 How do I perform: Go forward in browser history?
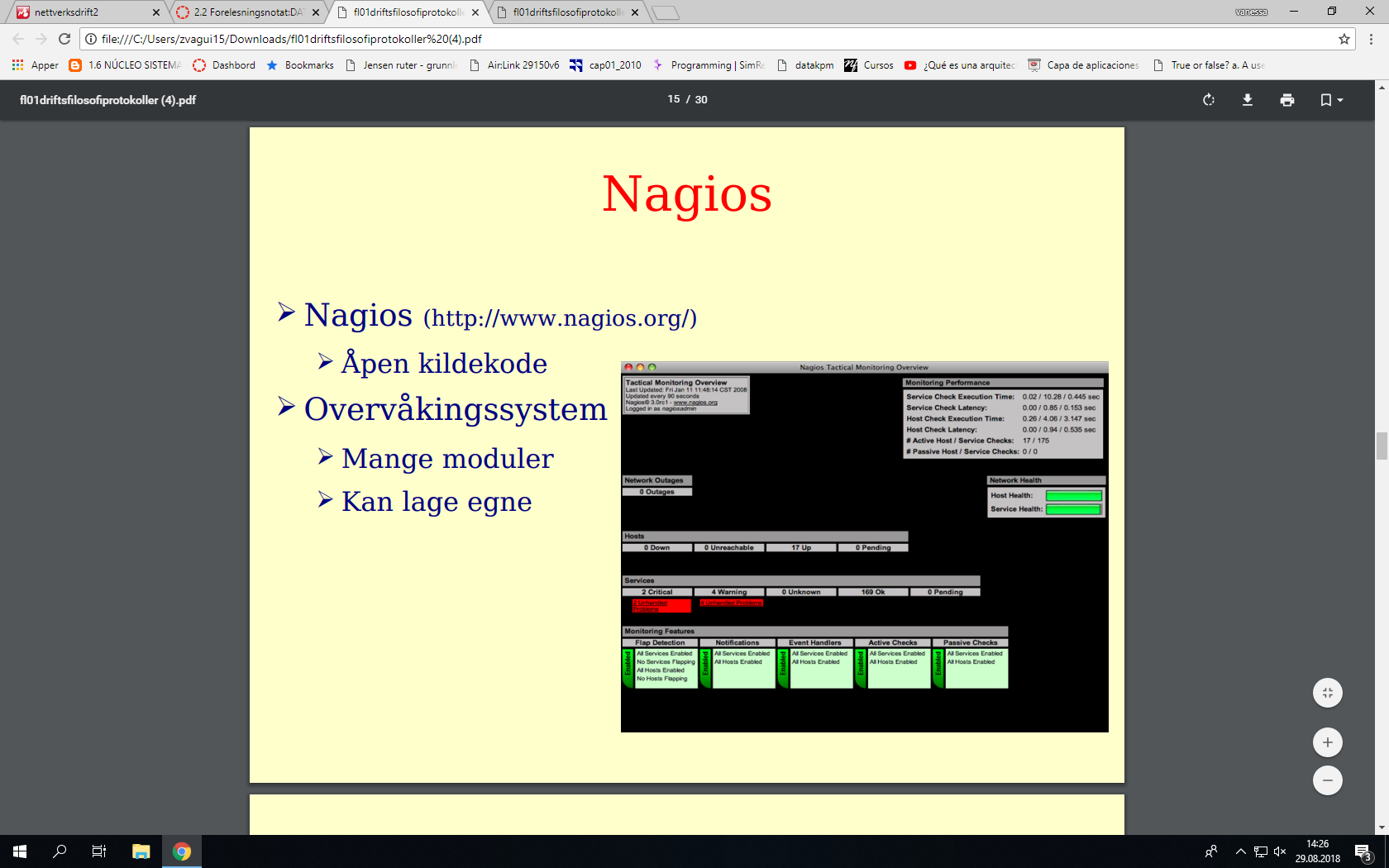(x=41, y=39)
